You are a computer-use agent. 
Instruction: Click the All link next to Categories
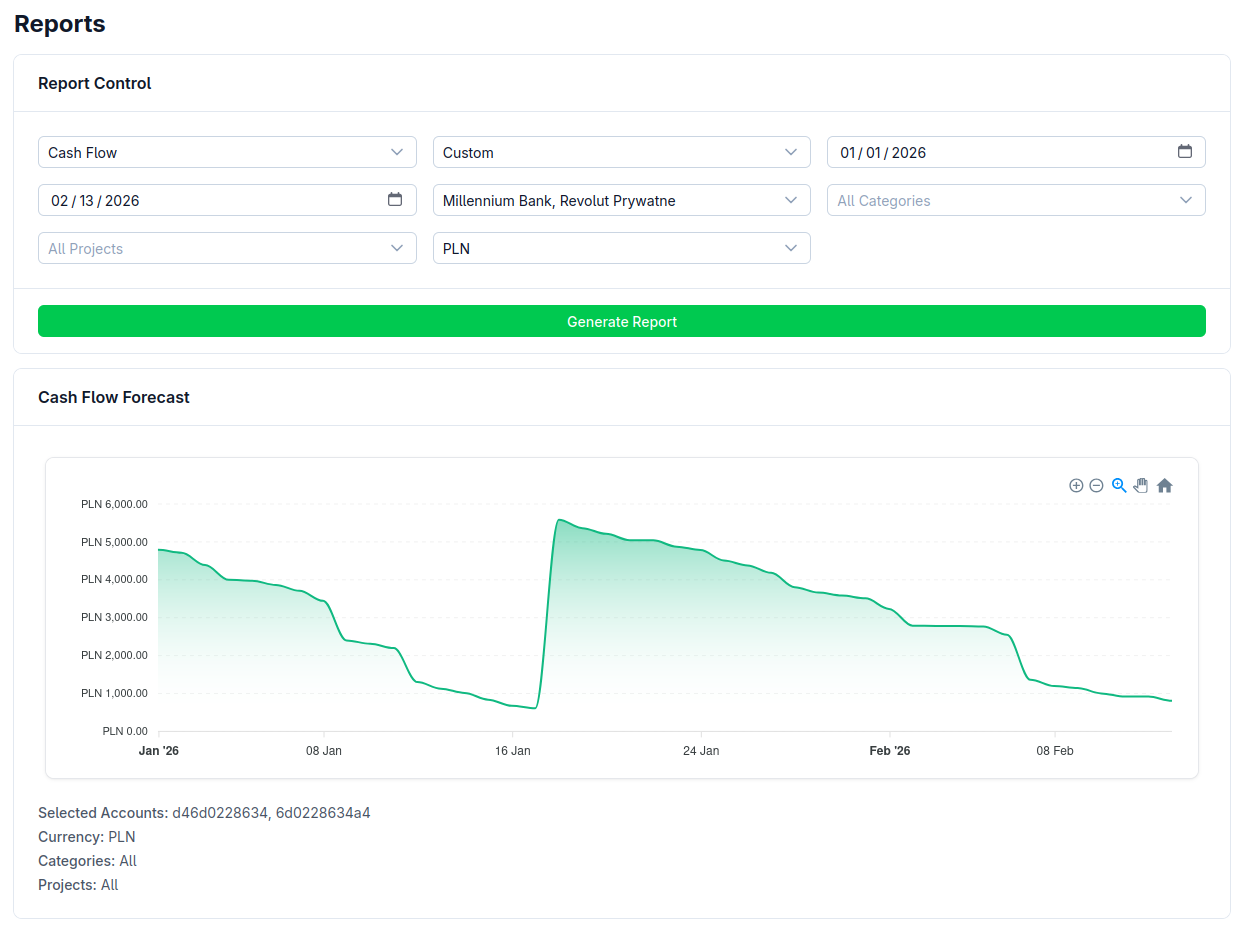click(128, 861)
